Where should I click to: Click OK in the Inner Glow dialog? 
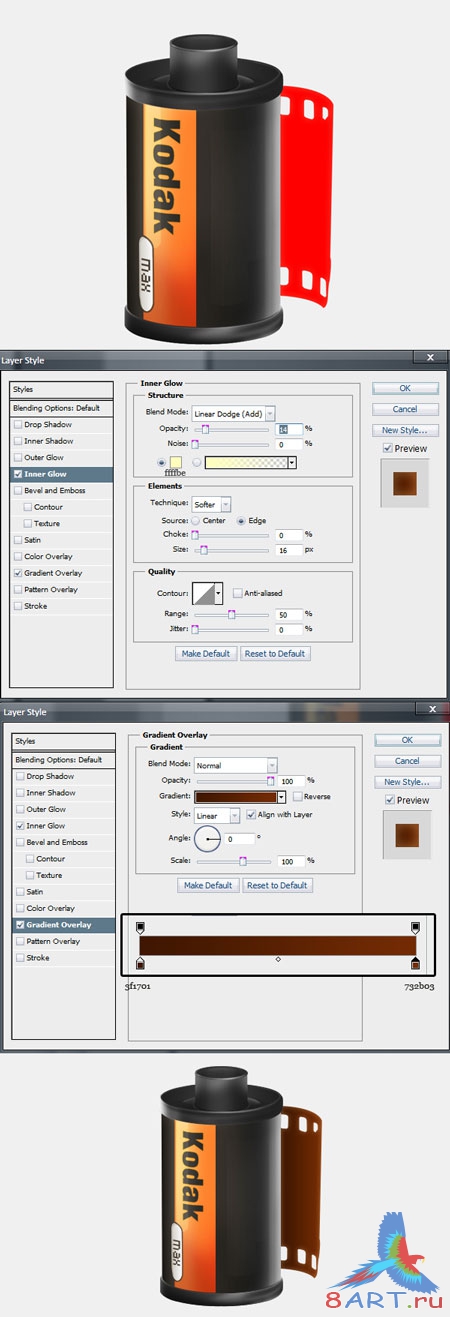point(405,388)
